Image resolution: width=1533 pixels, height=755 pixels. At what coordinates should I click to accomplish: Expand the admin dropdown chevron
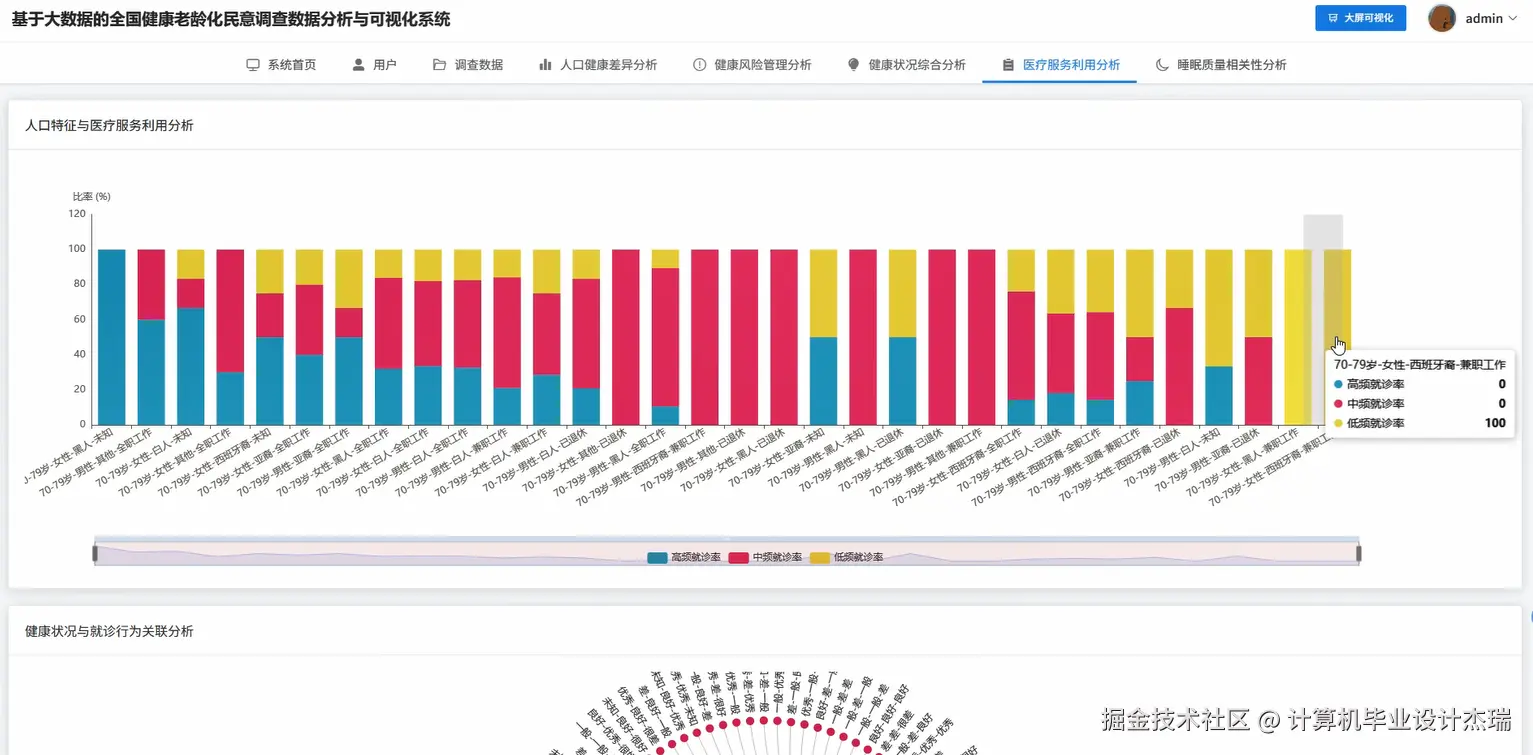point(1512,19)
